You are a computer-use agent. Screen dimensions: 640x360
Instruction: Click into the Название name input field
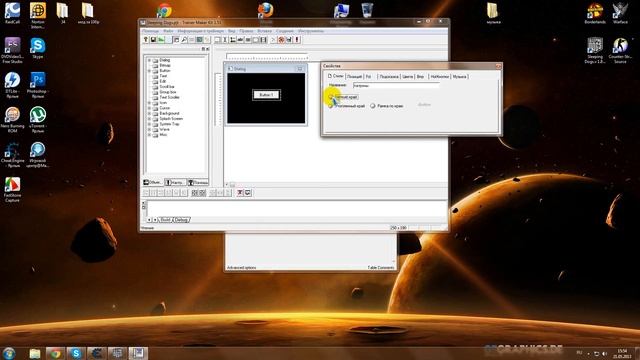(396, 86)
